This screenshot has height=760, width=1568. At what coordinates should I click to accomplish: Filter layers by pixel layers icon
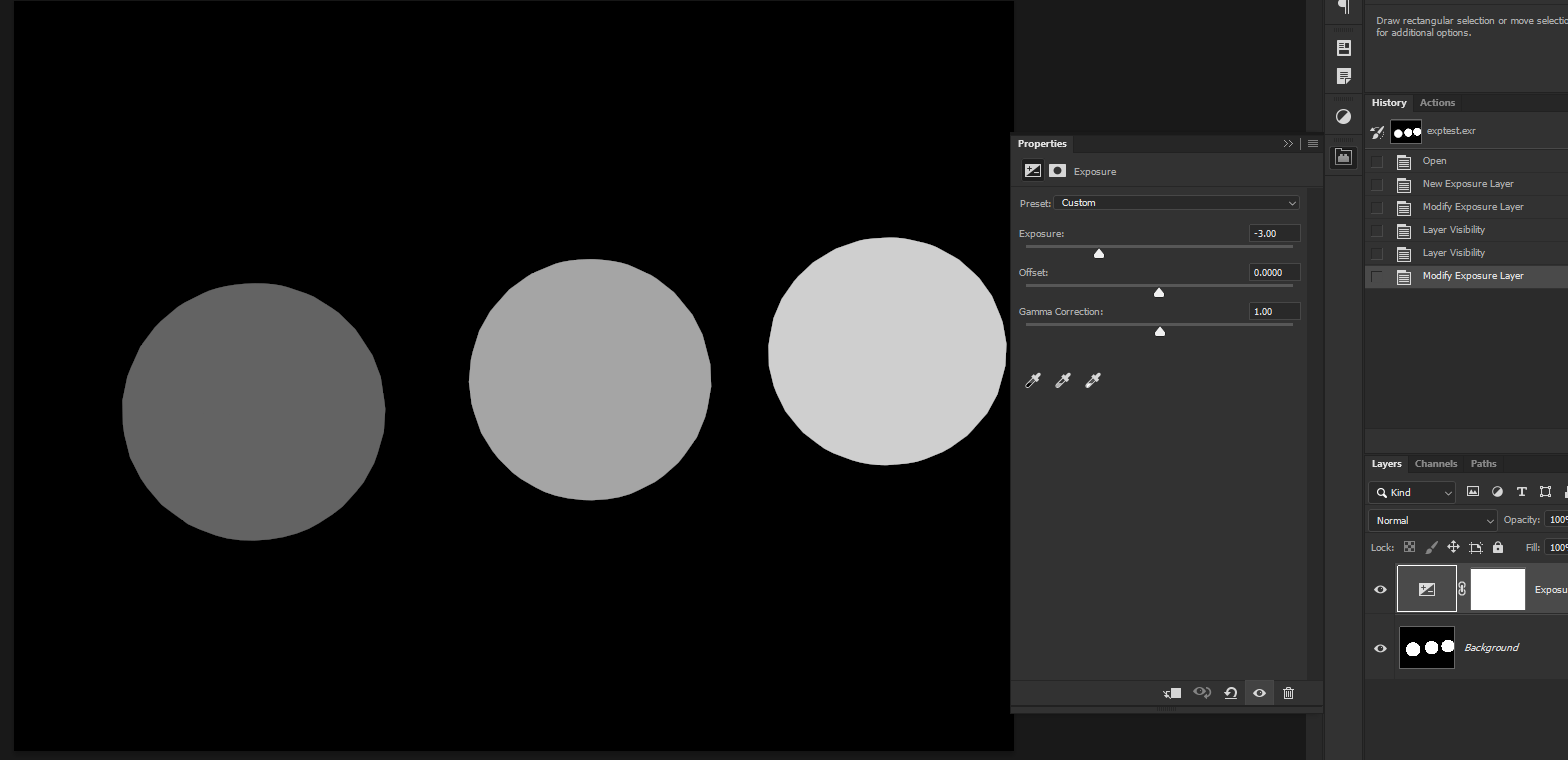[x=1473, y=492]
